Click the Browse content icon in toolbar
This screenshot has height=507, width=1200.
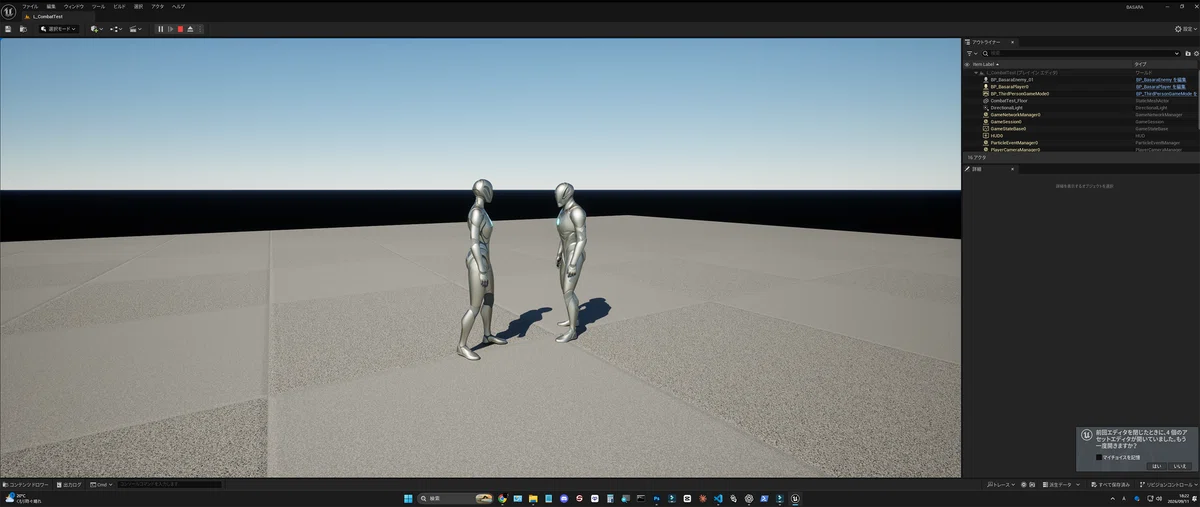click(23, 29)
